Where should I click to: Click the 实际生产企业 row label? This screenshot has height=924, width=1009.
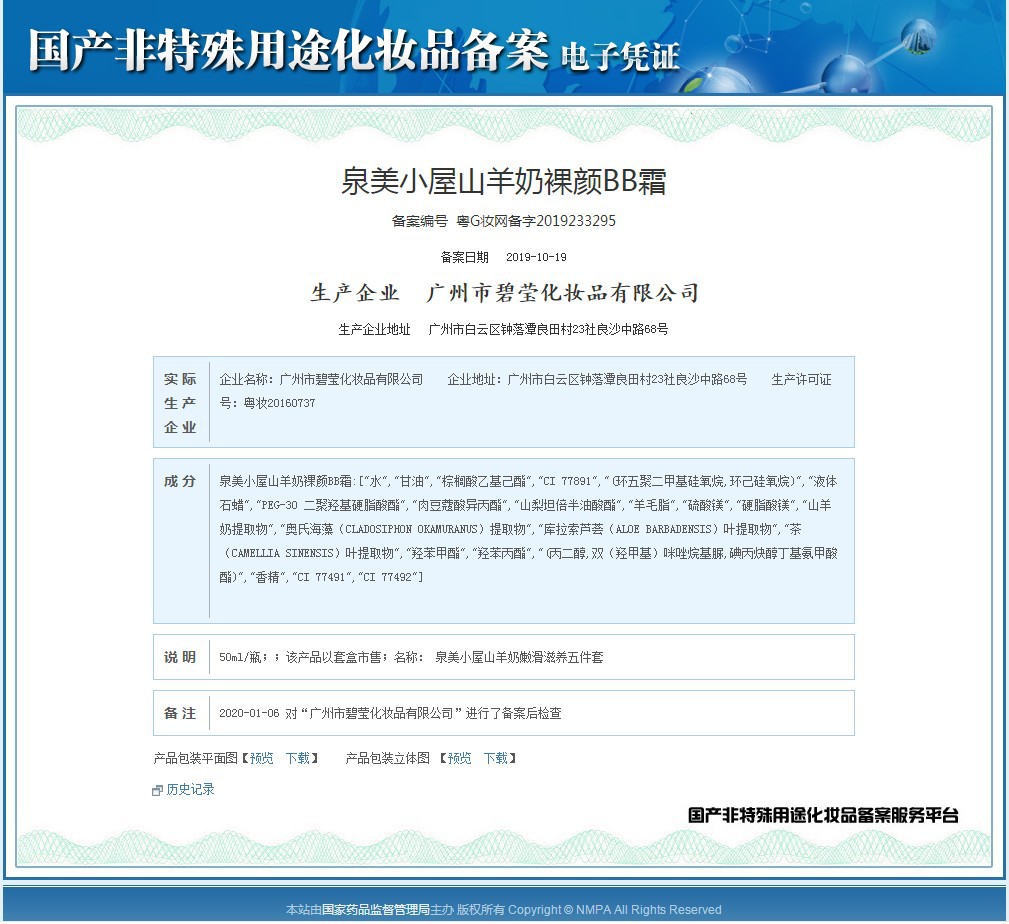click(x=180, y=403)
